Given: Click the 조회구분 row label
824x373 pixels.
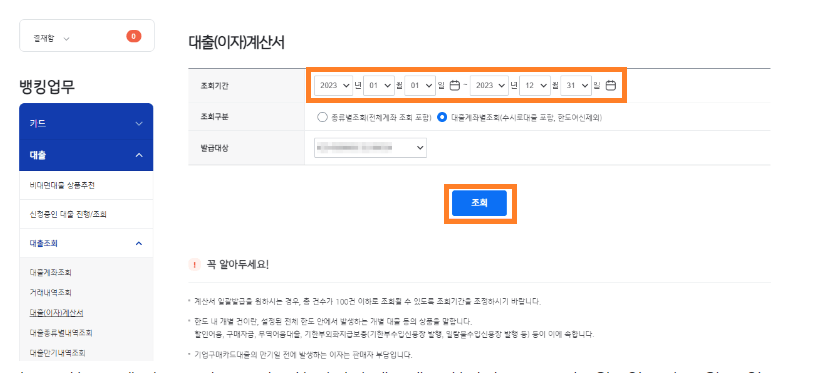Looking at the screenshot, I should (x=214, y=118).
